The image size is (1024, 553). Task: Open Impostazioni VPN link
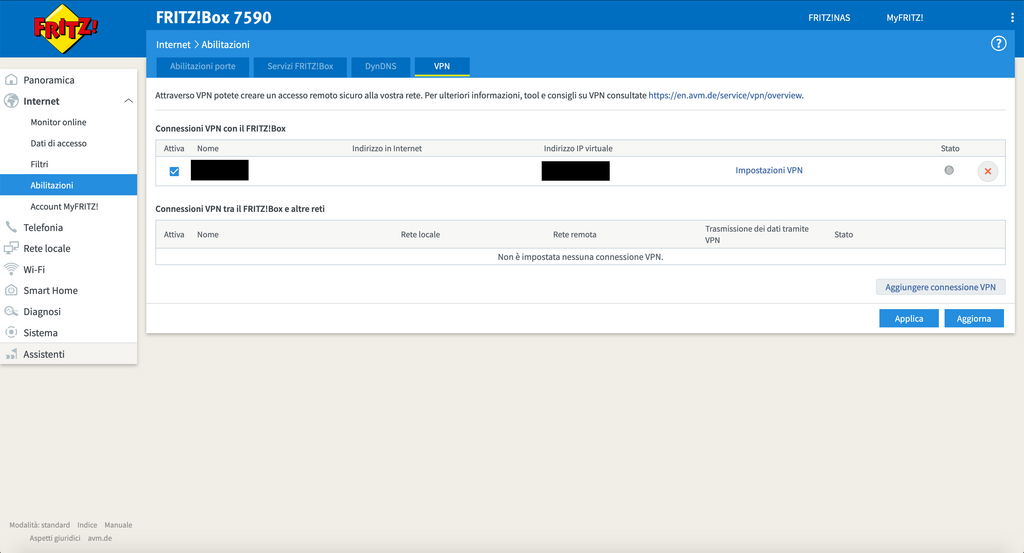tap(769, 170)
